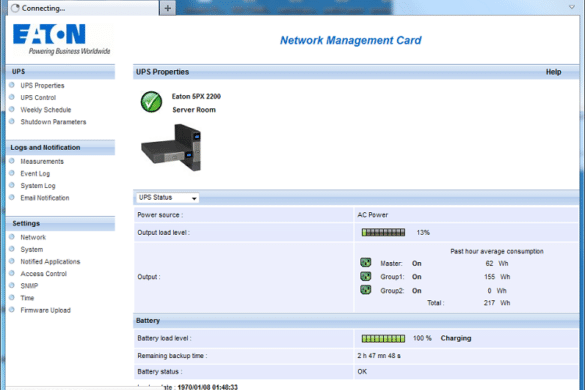Click the battery load level bar

383,338
